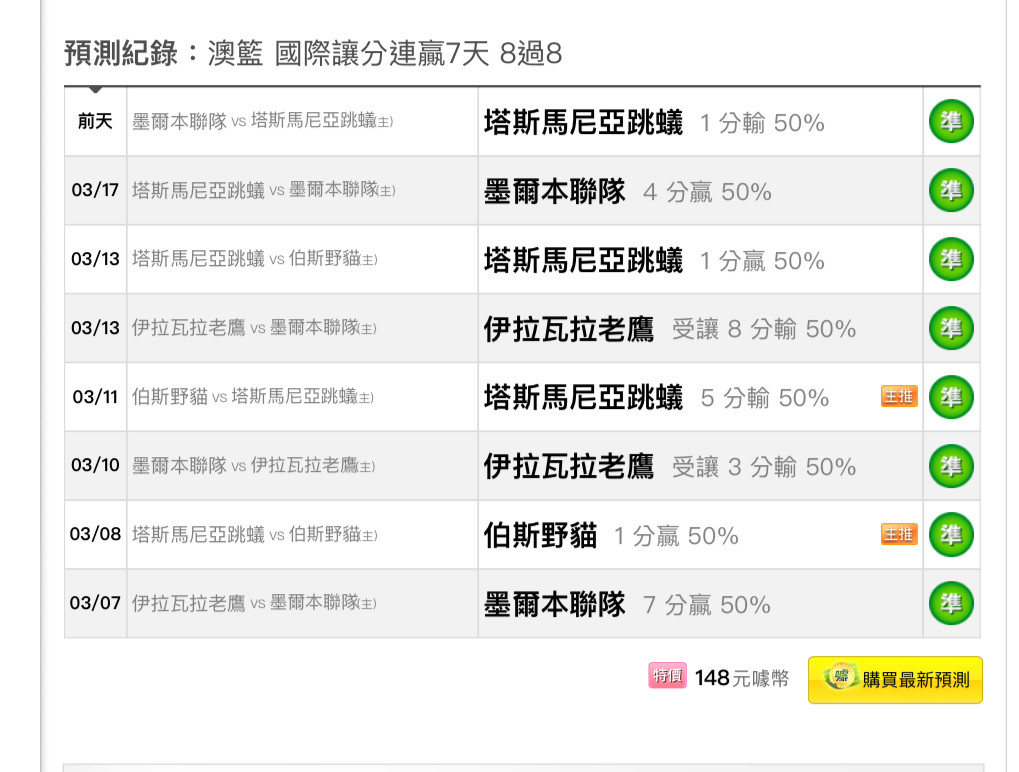Click the 03/10 墨爾本聯隊 vs 伊拉瓦拉老鷹 matchup
Image resolution: width=1019 pixels, height=772 pixels.
253,465
